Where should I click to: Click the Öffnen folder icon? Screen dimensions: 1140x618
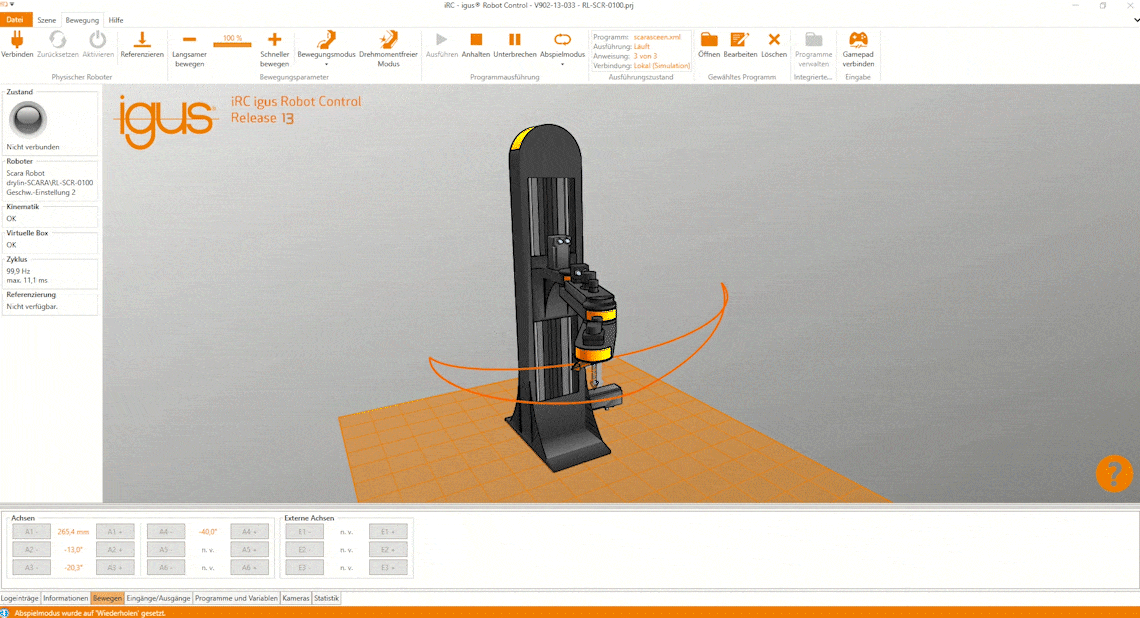point(709,39)
